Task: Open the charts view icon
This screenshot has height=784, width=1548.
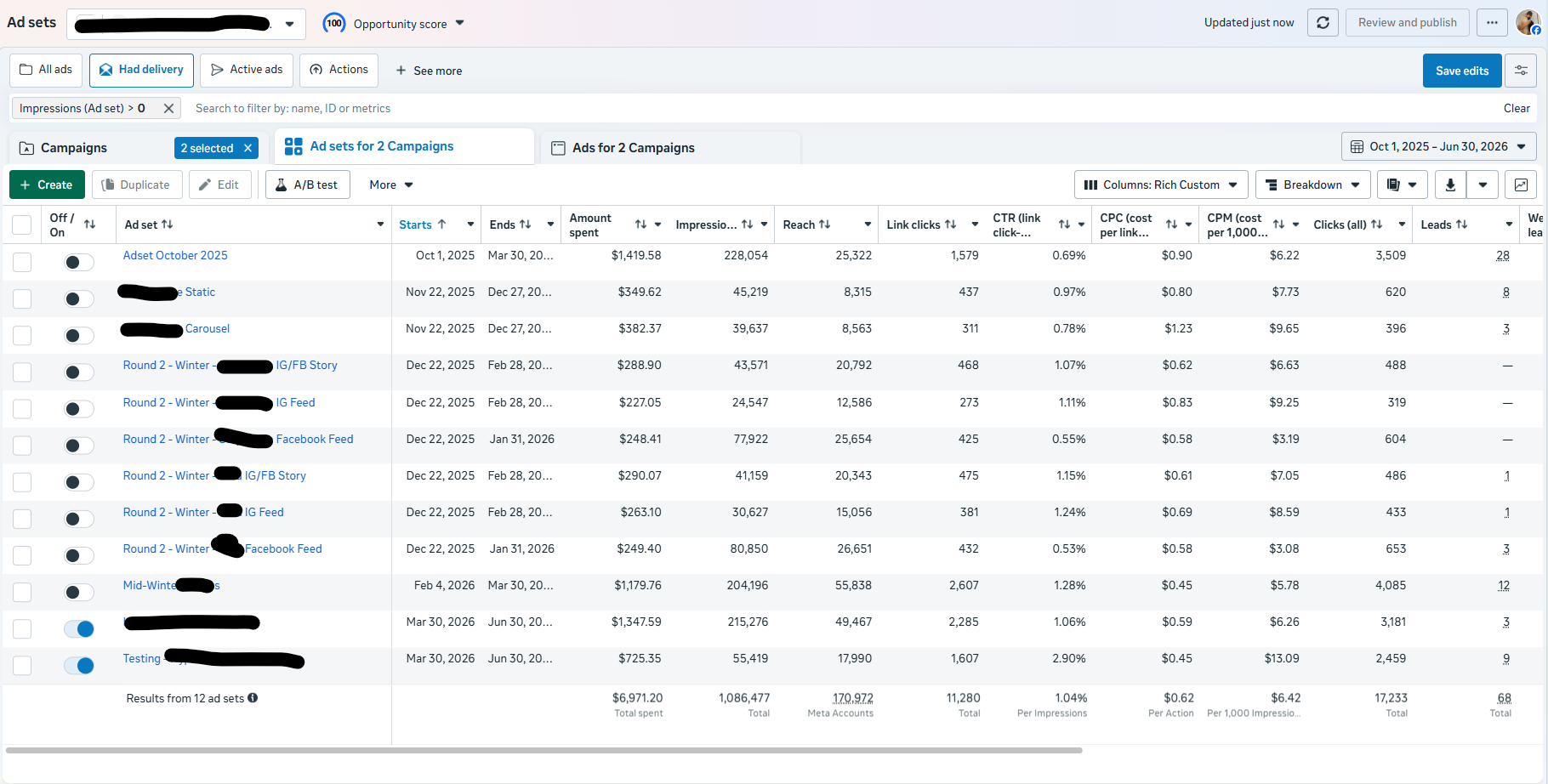Action: click(x=1521, y=185)
